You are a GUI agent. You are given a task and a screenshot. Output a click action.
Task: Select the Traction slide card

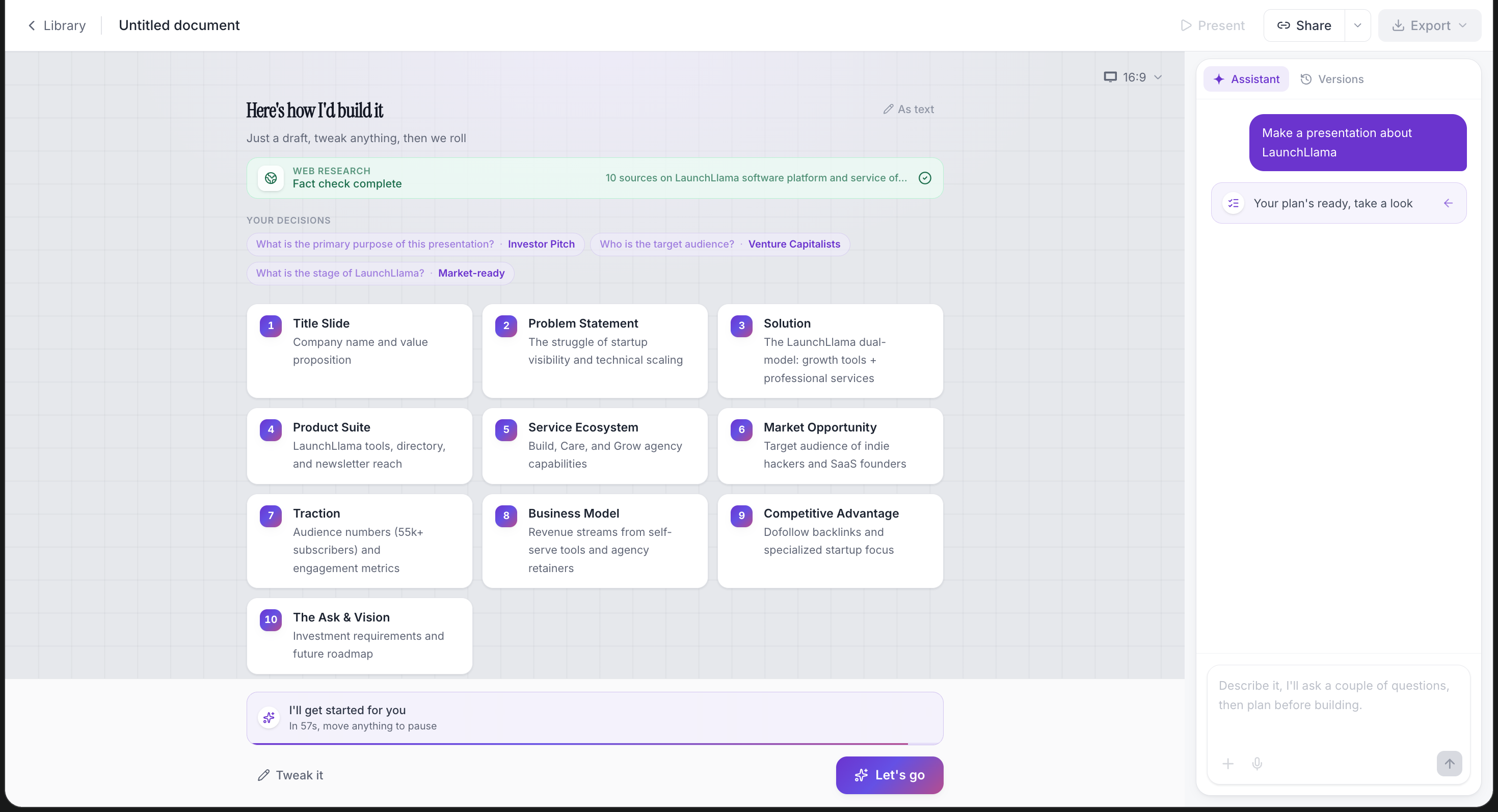click(359, 540)
